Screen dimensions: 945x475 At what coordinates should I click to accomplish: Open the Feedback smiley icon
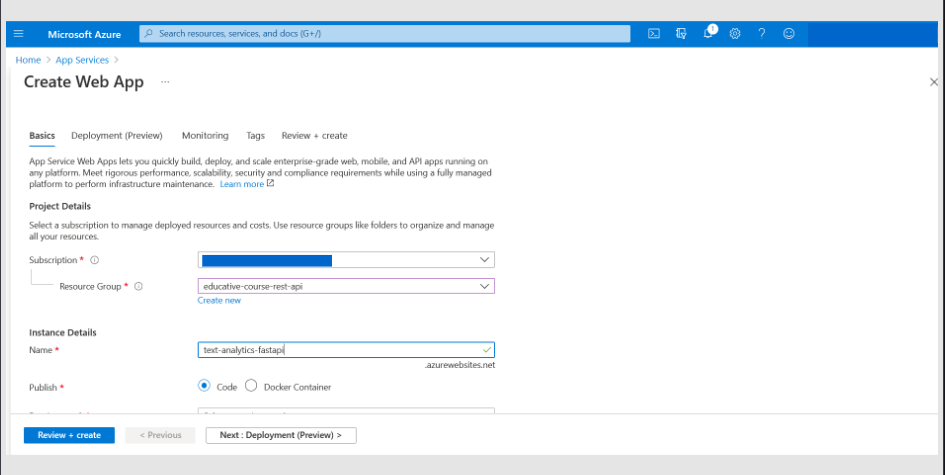click(789, 34)
